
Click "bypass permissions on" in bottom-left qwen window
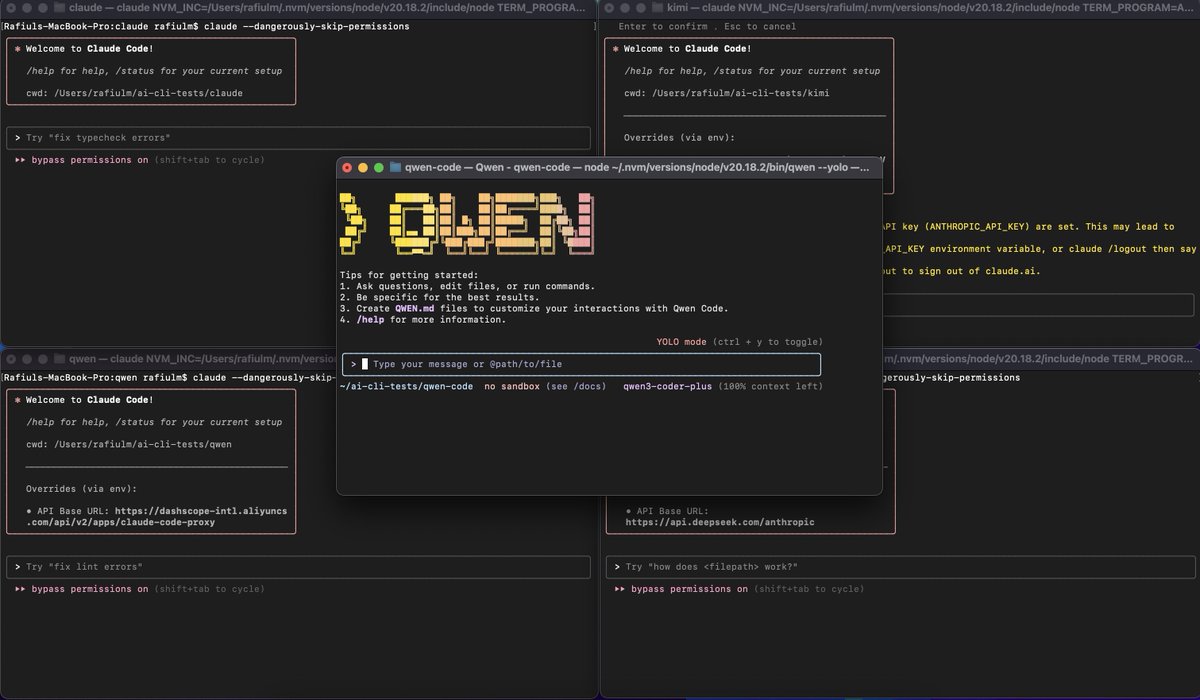click(x=89, y=589)
